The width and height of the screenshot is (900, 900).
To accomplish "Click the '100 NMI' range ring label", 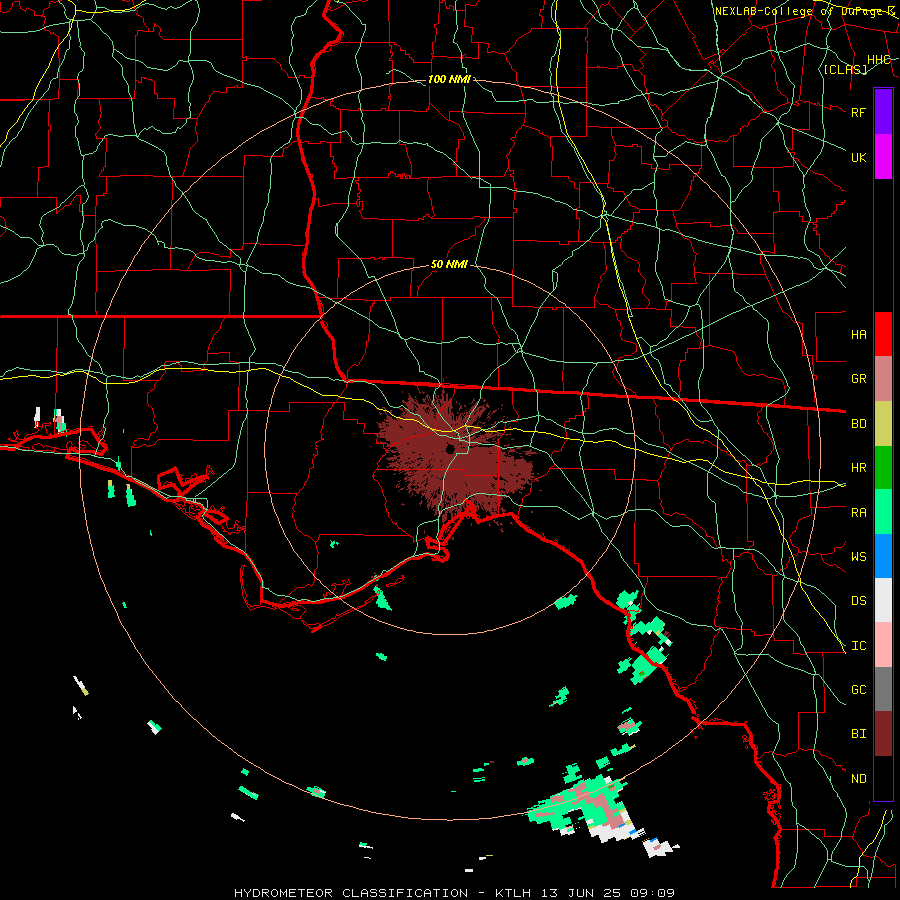I will coord(449,79).
